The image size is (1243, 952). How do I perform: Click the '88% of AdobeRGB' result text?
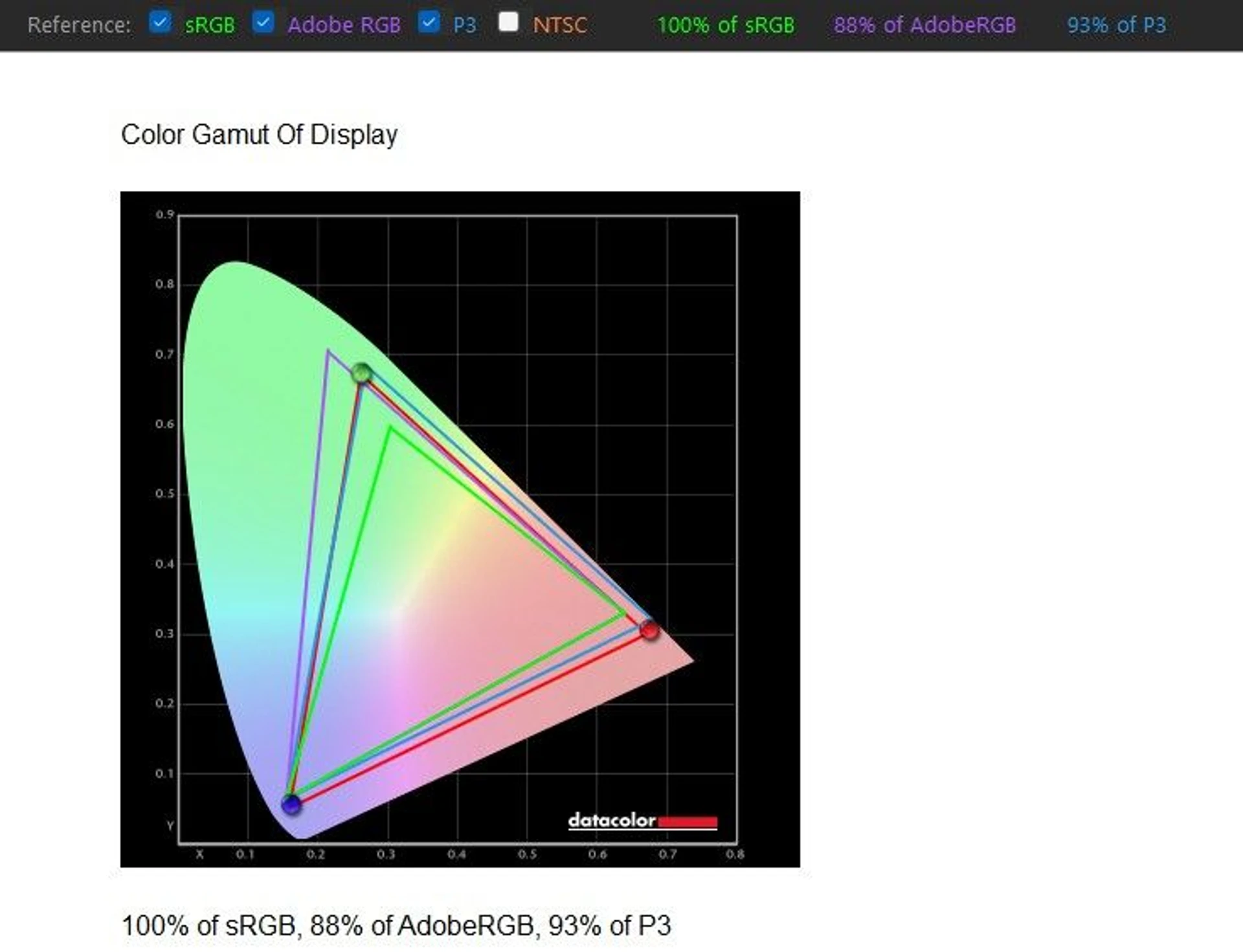click(924, 25)
